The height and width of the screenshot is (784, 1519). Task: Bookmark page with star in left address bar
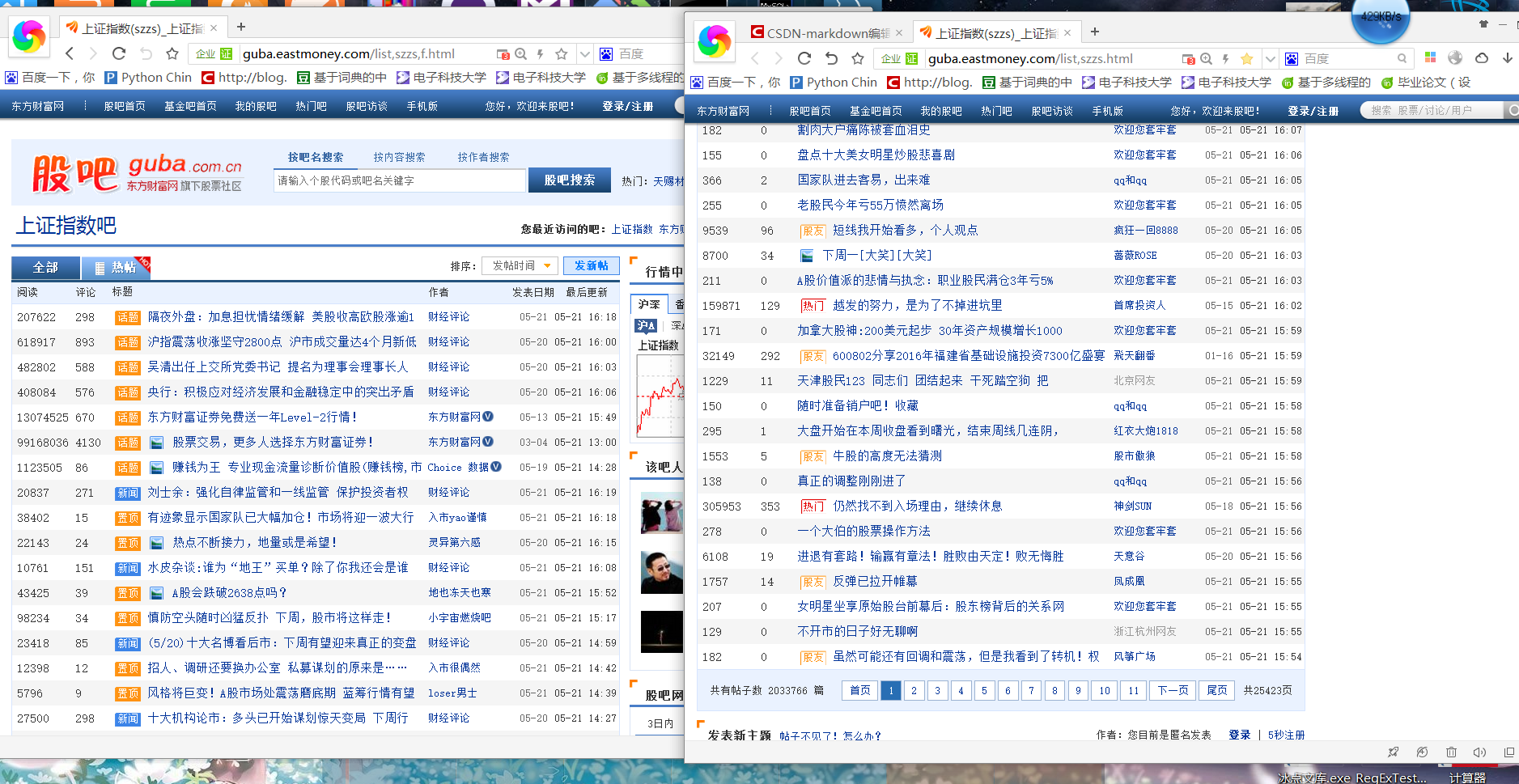pyautogui.click(x=562, y=54)
